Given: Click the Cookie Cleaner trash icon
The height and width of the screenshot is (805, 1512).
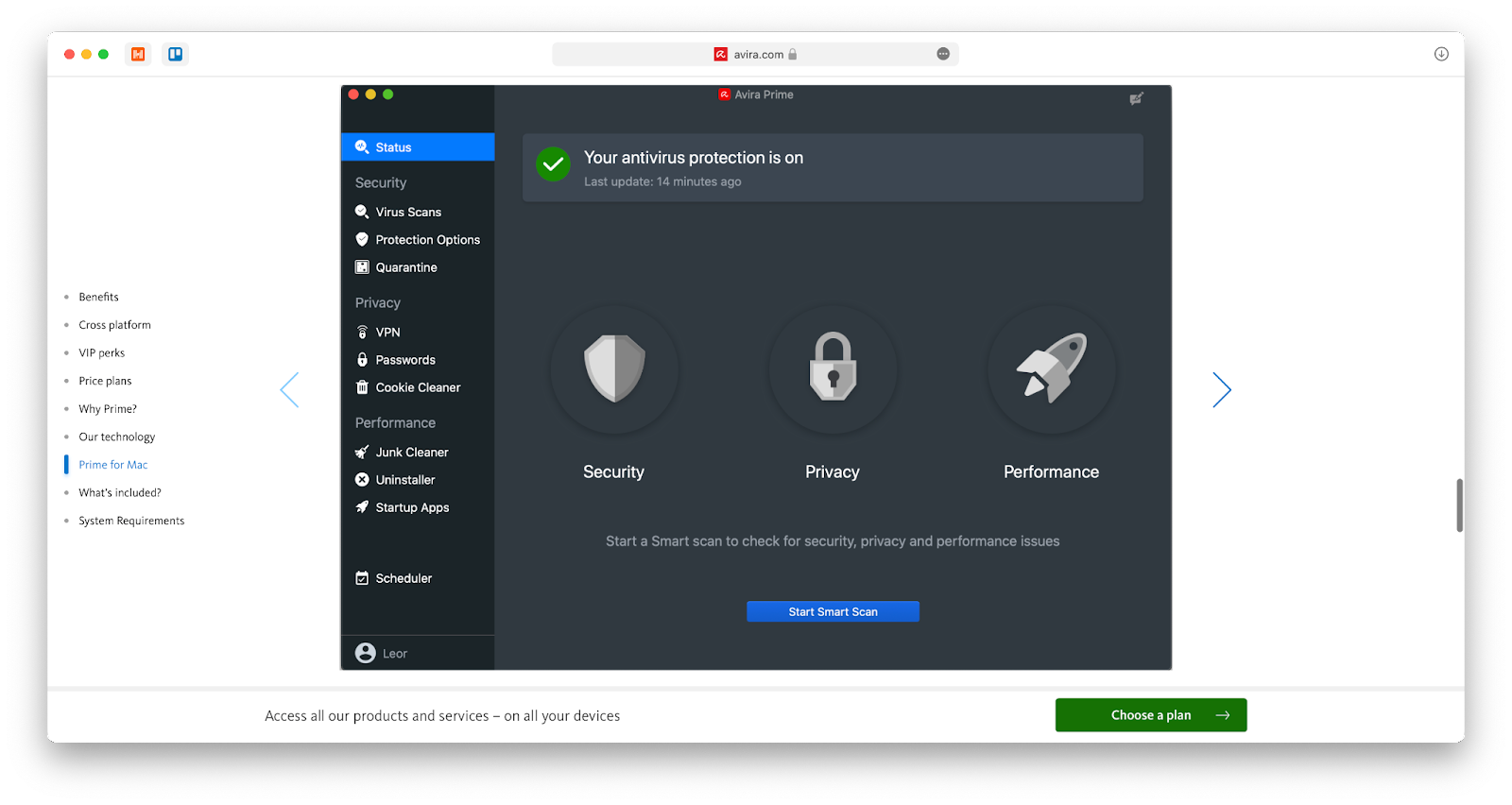Looking at the screenshot, I should coord(362,386).
